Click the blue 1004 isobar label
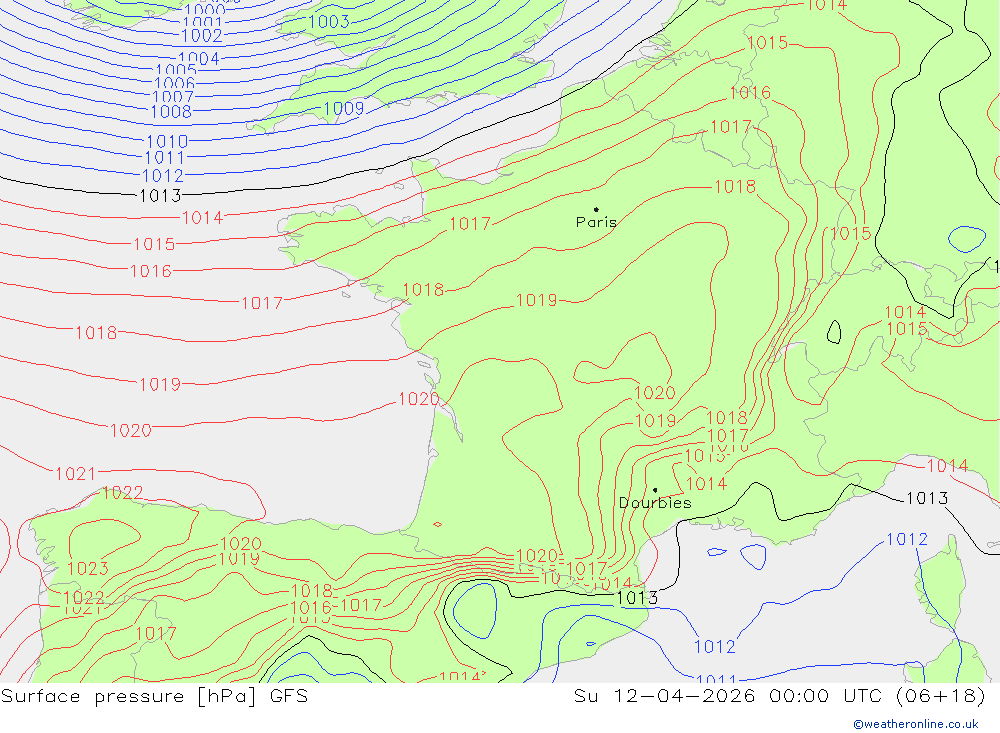Viewport: 1000px width, 733px height. tap(198, 59)
